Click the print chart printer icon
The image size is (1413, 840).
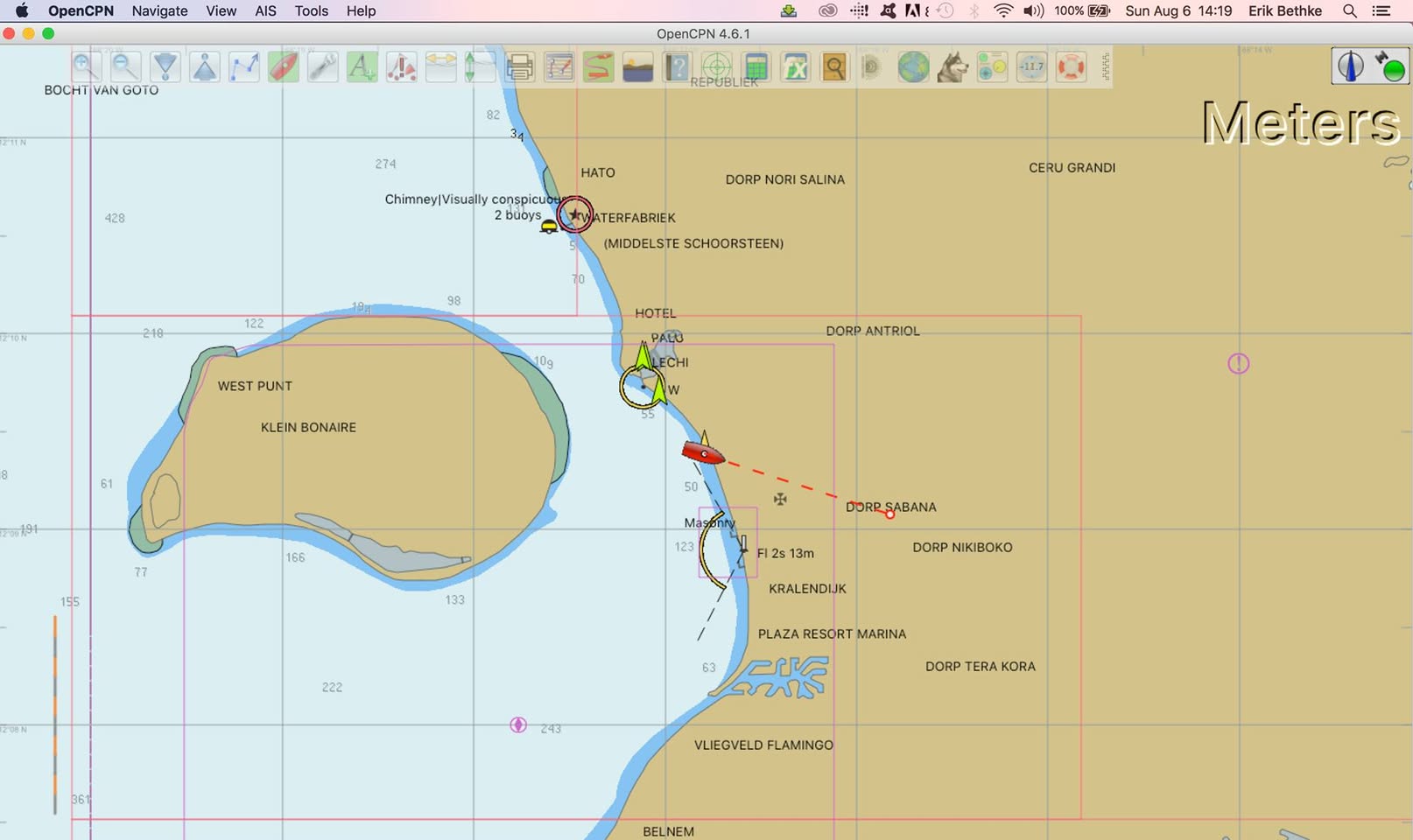click(x=519, y=66)
